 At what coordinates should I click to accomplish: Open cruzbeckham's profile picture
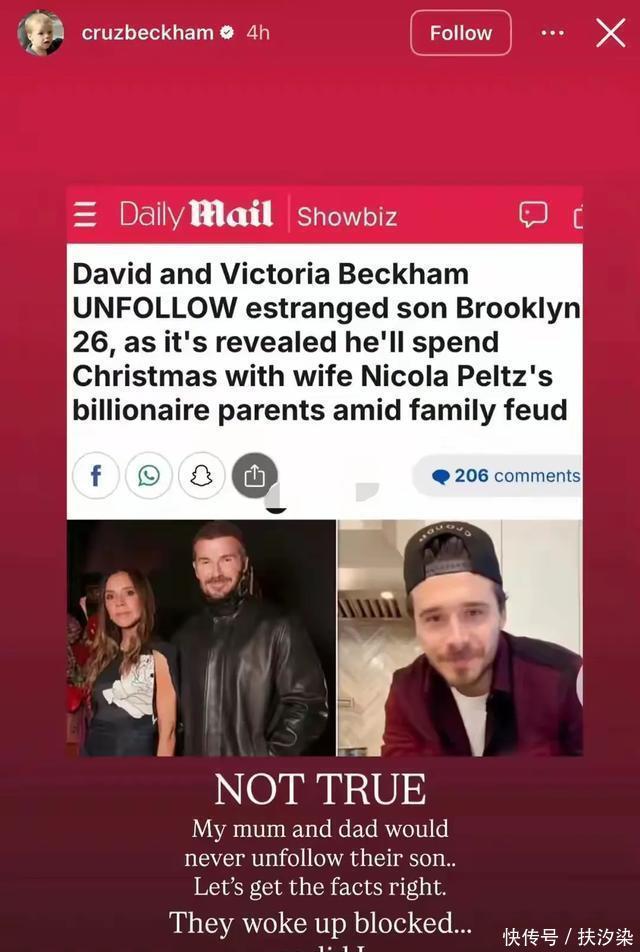tap(40, 33)
